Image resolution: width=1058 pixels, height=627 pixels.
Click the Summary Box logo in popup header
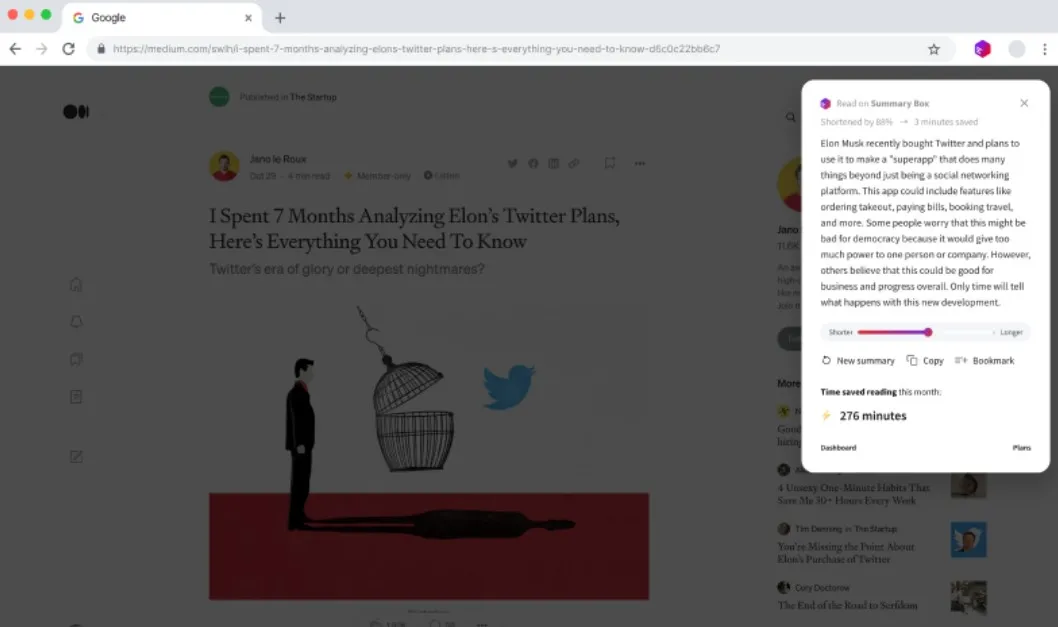pyautogui.click(x=825, y=103)
